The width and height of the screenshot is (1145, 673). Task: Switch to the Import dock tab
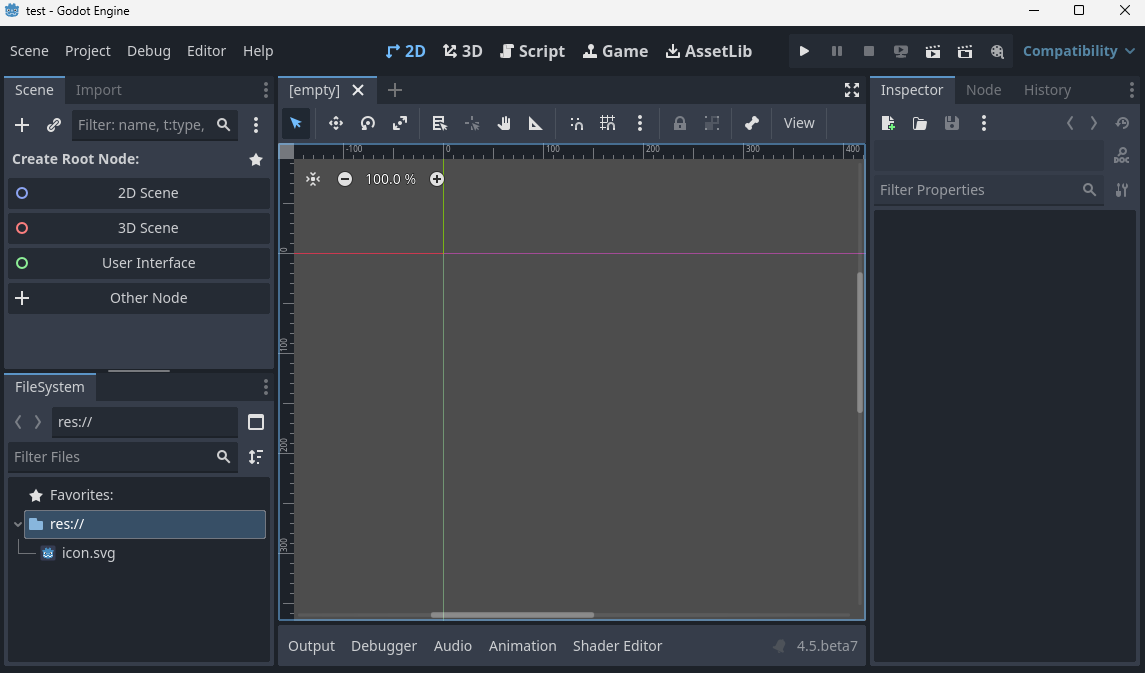point(99,91)
